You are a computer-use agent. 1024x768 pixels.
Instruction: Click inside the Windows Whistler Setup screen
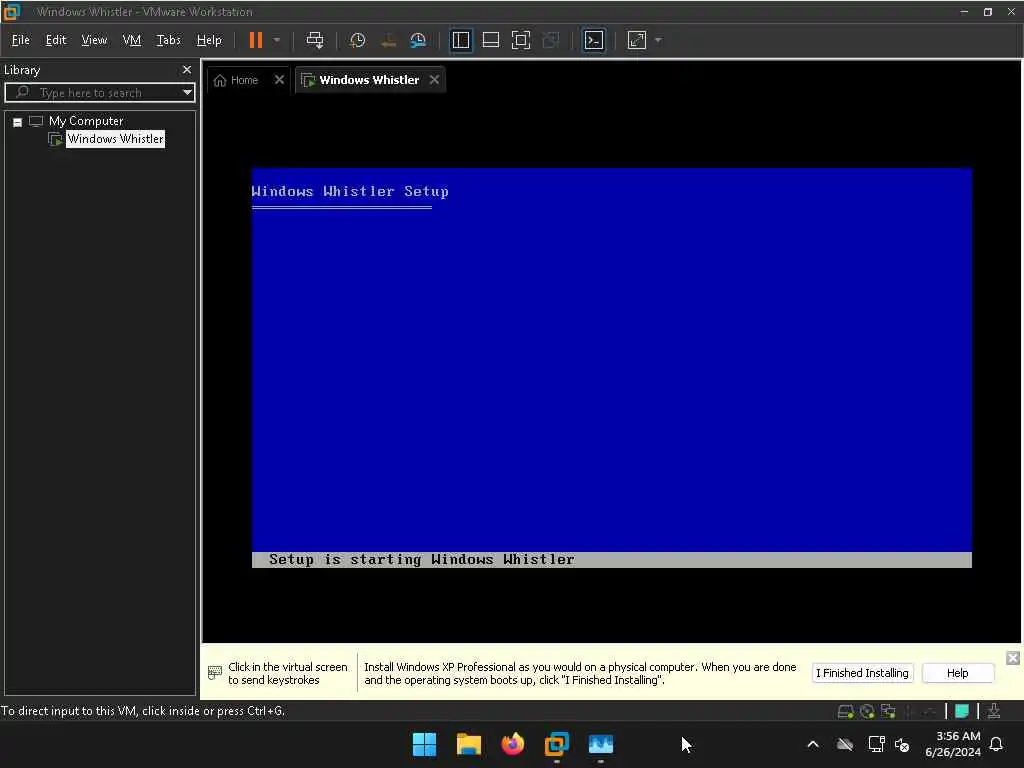(x=612, y=368)
